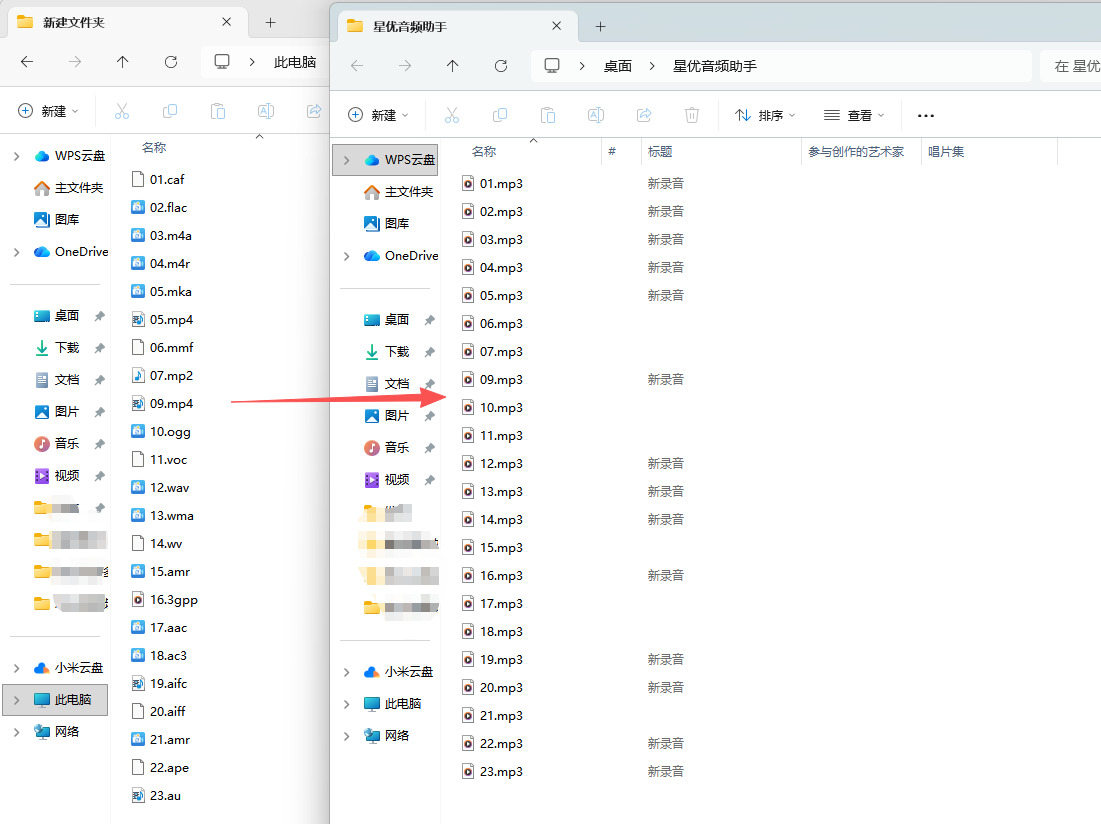Select file 16.3gpp

[164, 599]
